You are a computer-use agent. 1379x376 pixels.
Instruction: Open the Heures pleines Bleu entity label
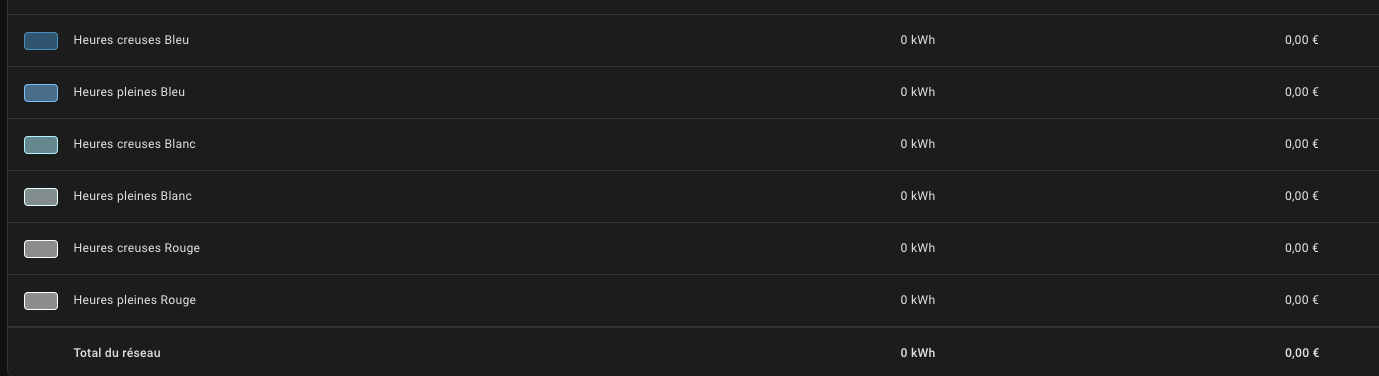point(129,92)
